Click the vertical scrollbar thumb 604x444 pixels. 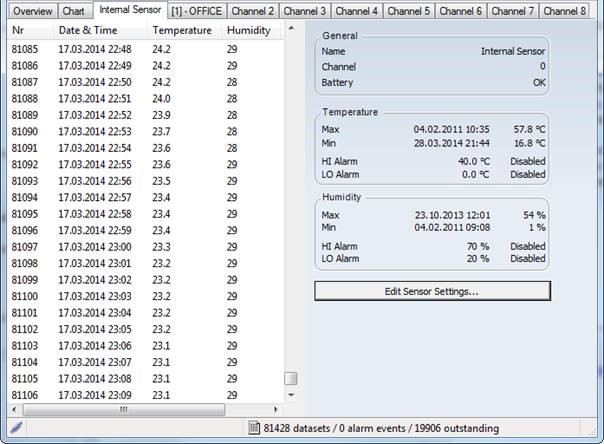point(291,379)
